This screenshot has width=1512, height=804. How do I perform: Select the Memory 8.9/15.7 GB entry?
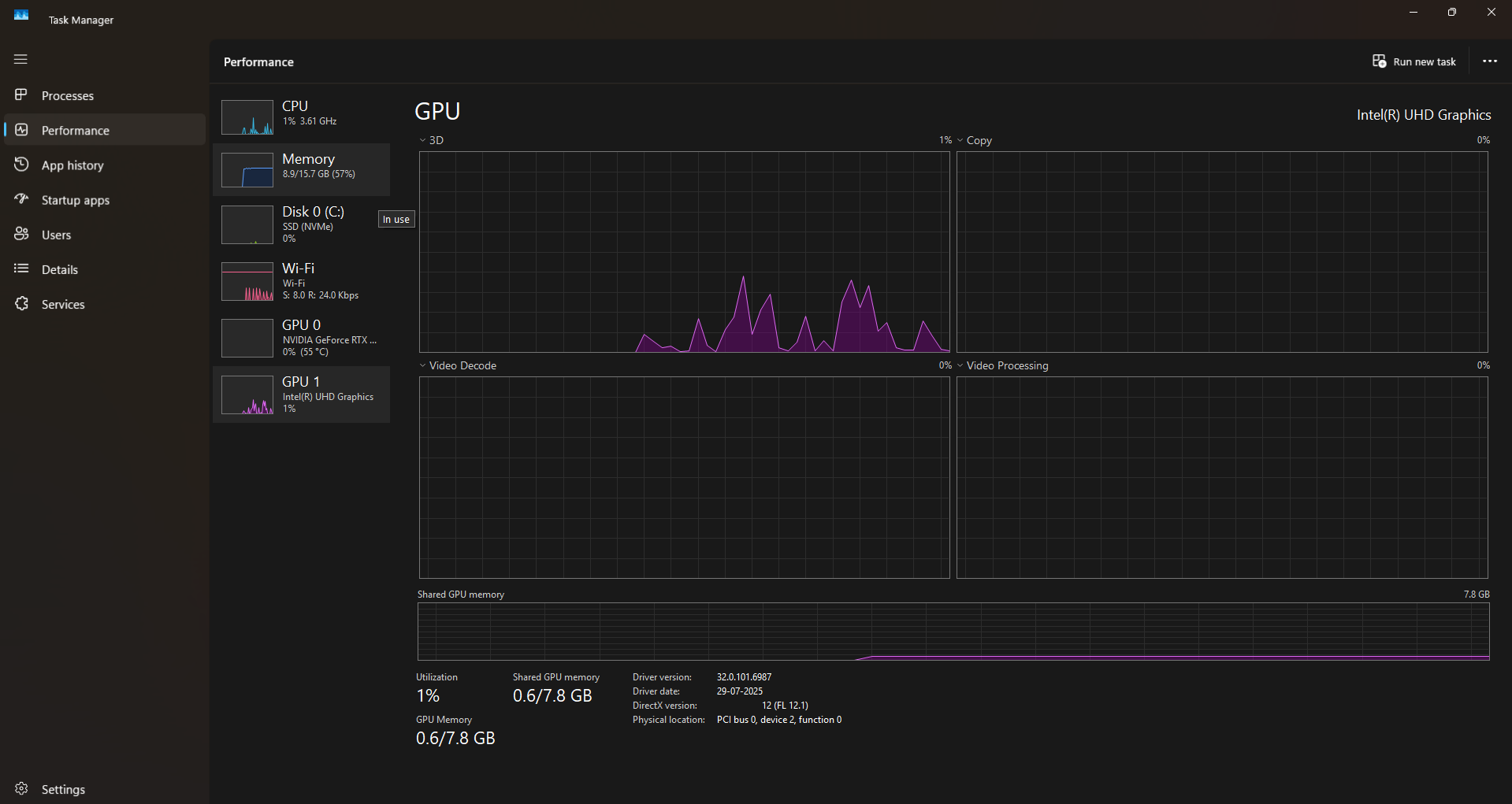[301, 169]
